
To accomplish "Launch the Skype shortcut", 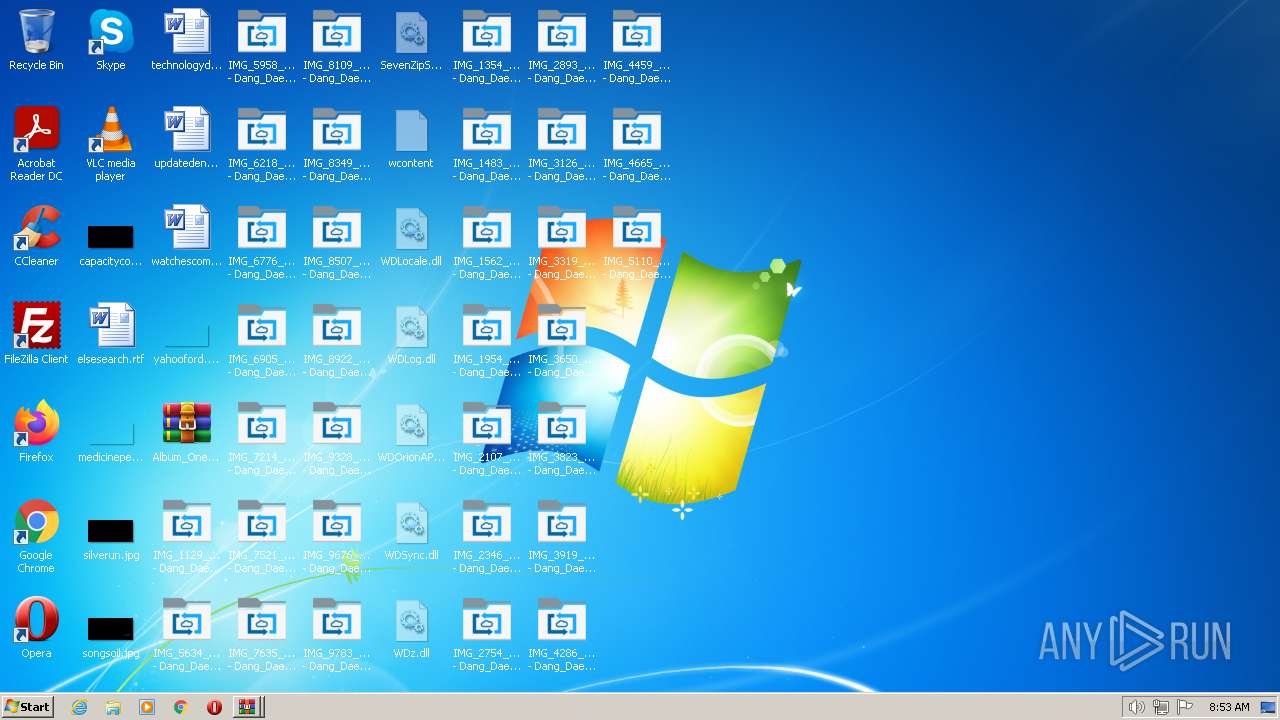I will 110,40.
